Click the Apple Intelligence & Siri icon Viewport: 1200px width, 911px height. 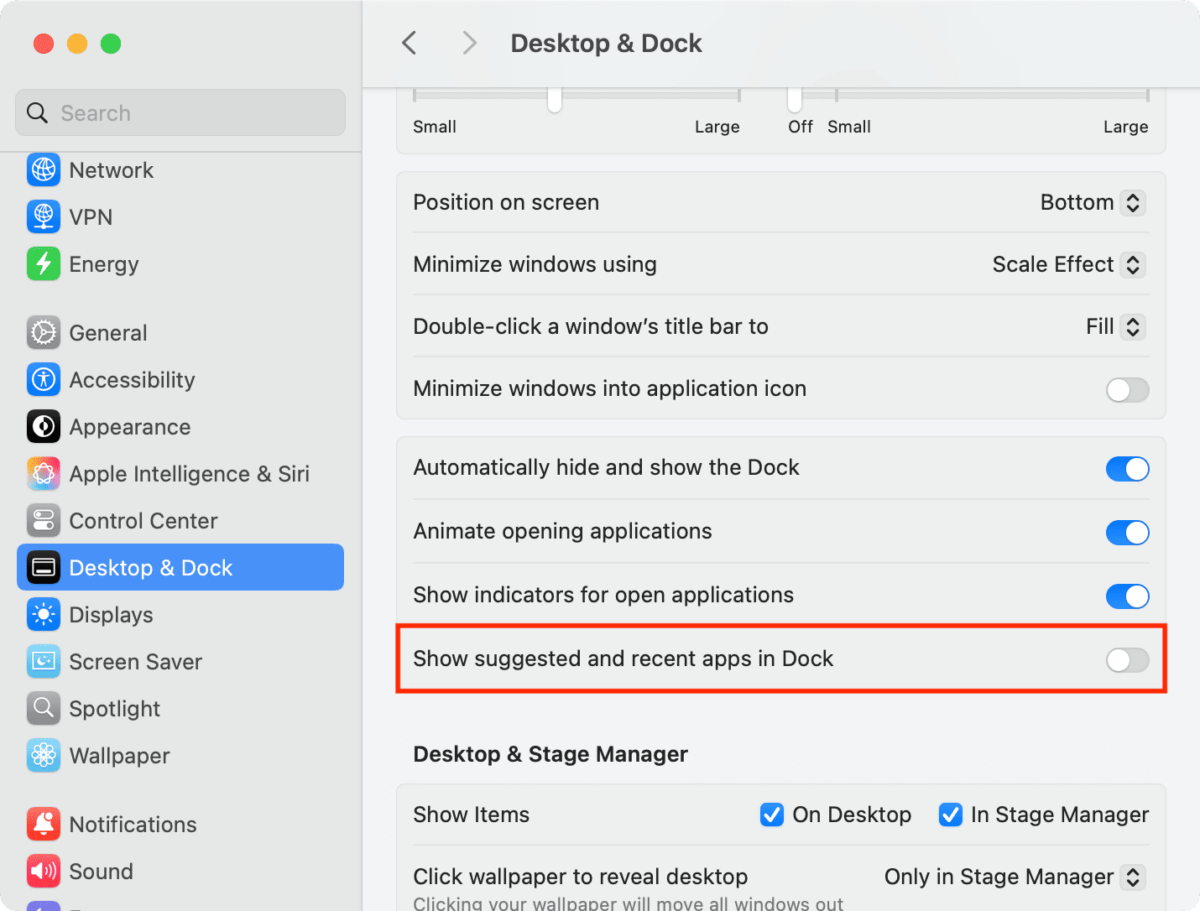43,474
